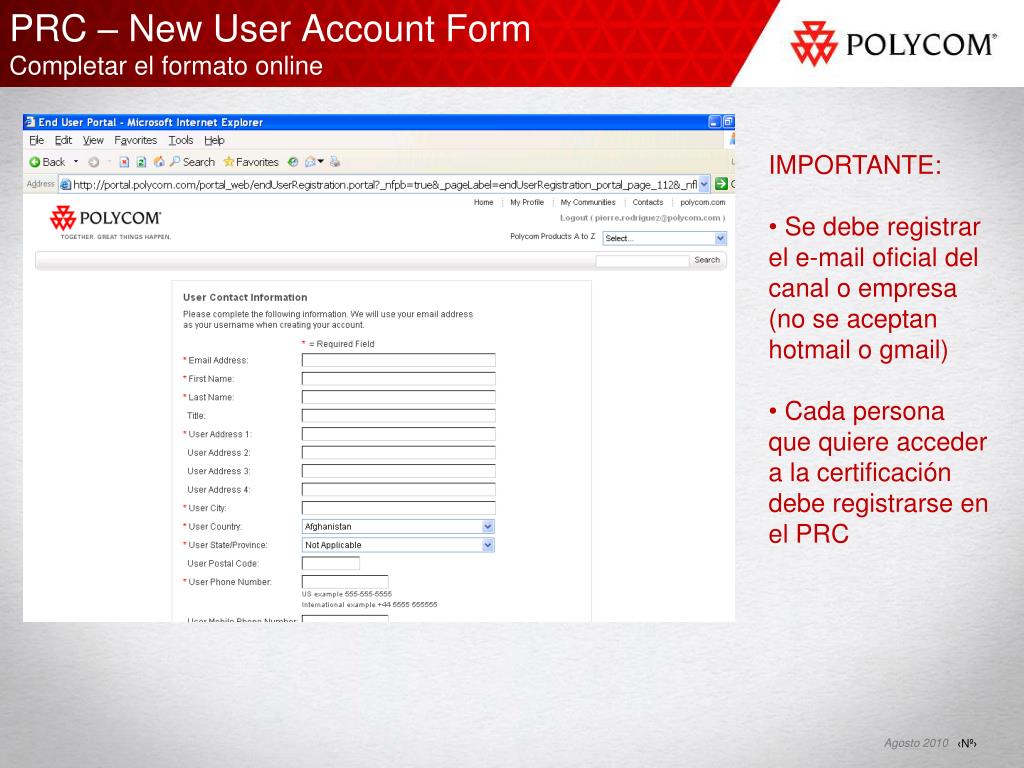Click the Mail envelope icon

pos(310,162)
